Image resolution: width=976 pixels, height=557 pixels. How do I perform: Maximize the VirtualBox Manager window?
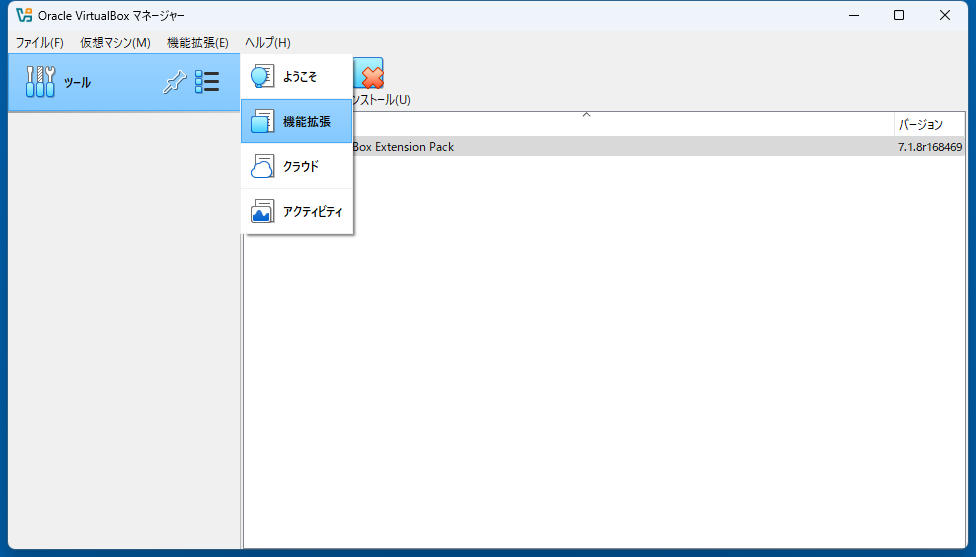click(899, 15)
